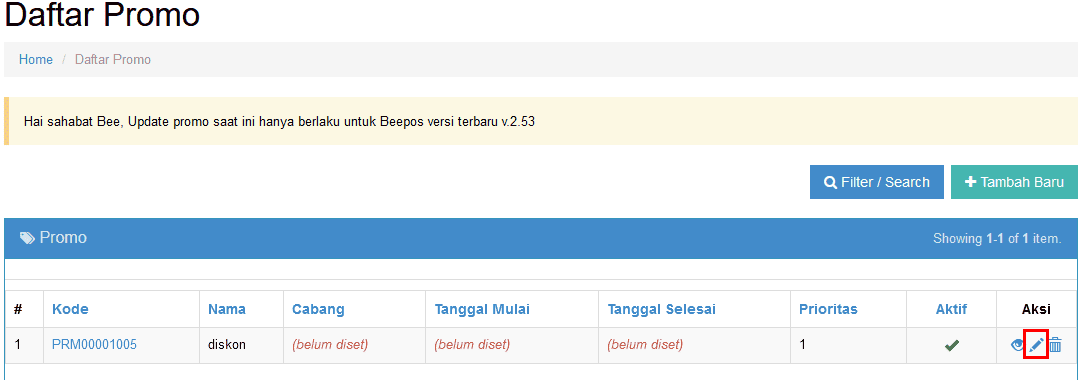The height and width of the screenshot is (380, 1079).
Task: Select the Daftar Promo breadcrumb item
Action: (x=113, y=60)
